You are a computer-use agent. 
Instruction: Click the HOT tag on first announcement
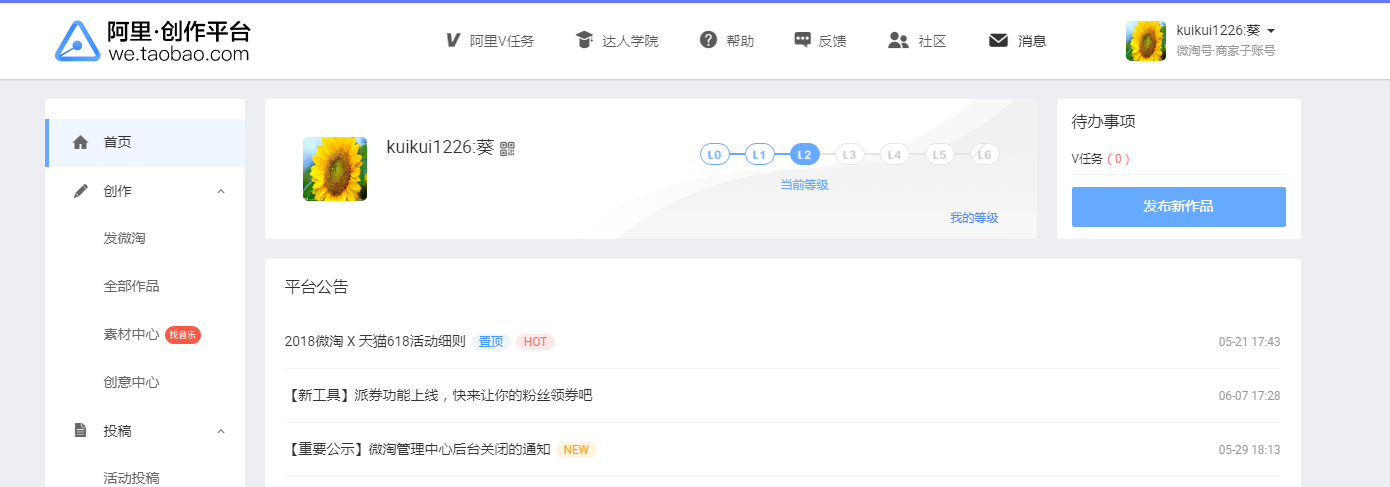point(535,342)
